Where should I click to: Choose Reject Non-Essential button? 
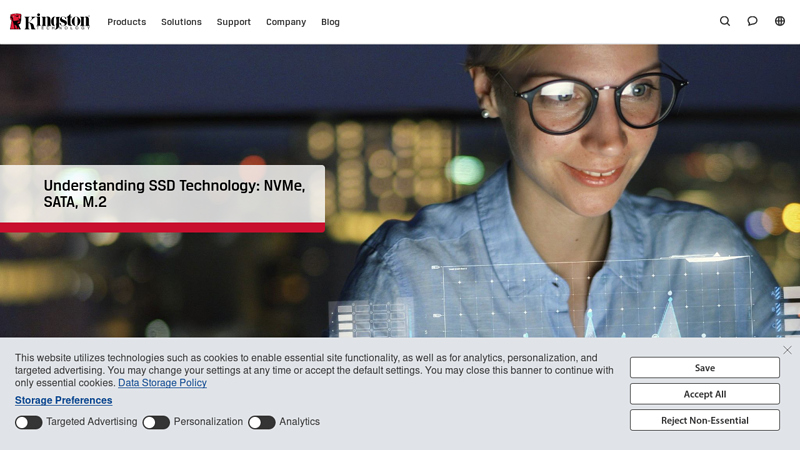tap(705, 420)
